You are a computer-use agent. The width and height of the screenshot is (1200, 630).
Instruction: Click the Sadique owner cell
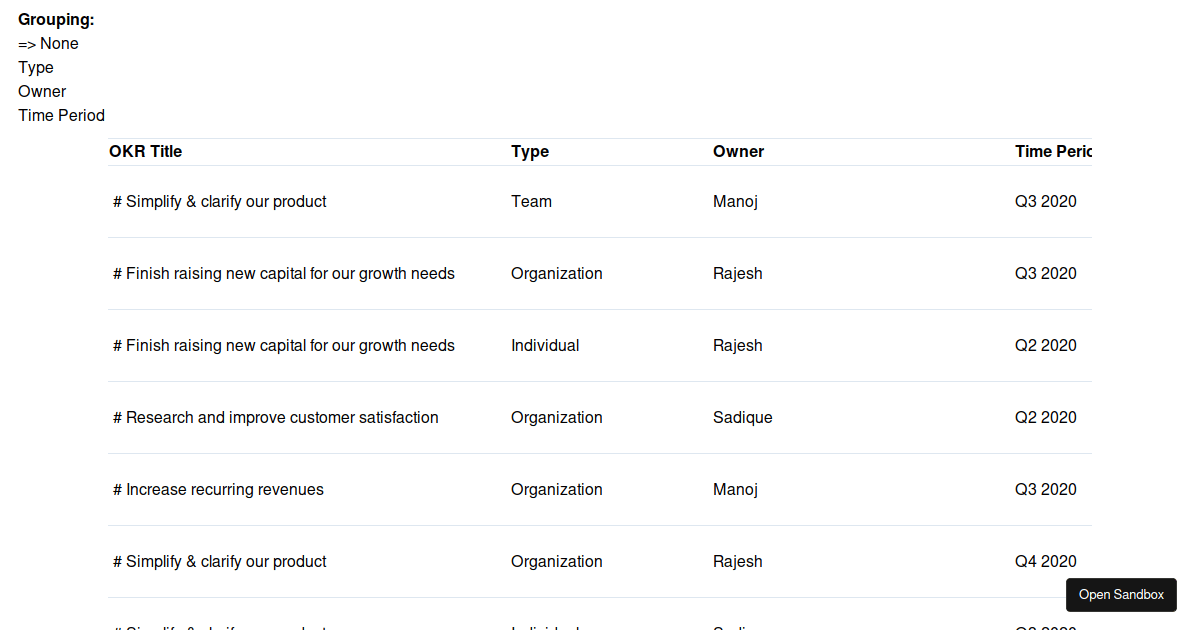point(742,417)
